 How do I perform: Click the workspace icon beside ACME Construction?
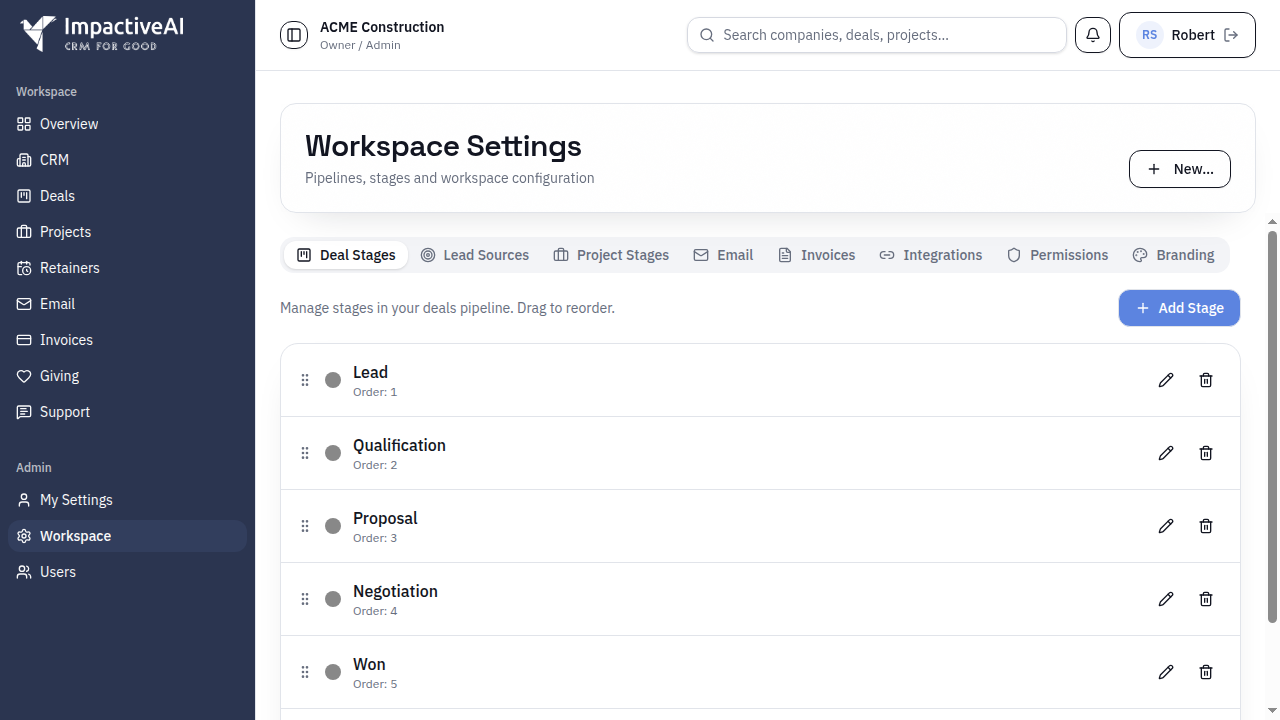click(x=293, y=34)
